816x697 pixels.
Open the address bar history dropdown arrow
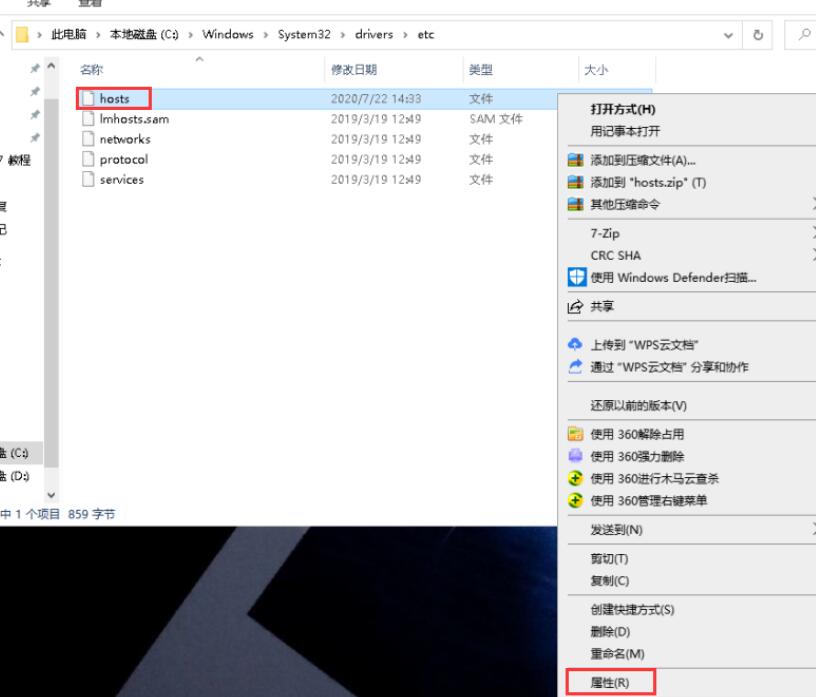pos(728,35)
